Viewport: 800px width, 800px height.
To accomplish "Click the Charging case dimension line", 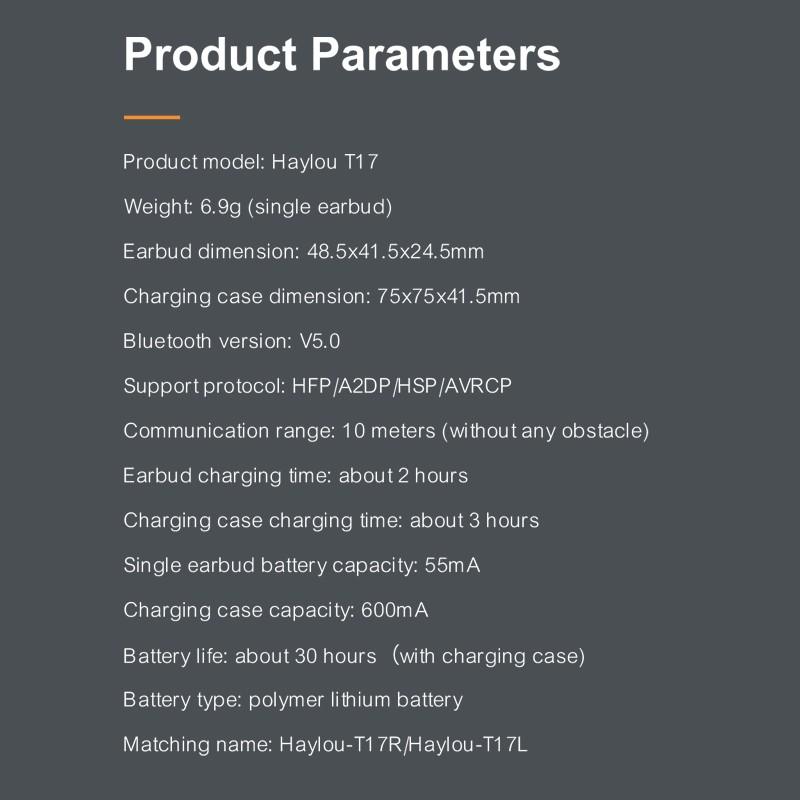I will point(321,296).
